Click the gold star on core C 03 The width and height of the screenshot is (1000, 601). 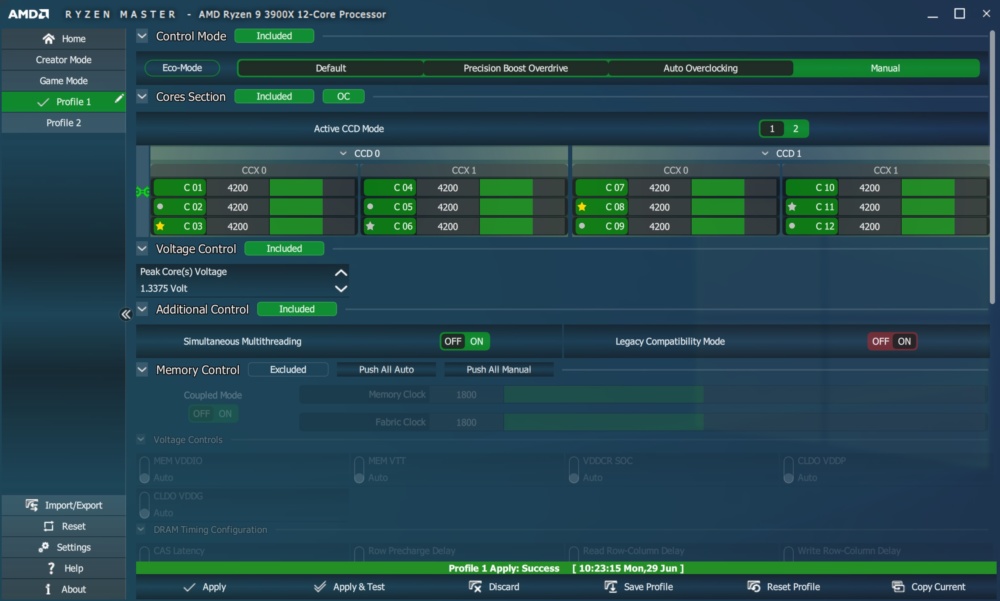coord(160,226)
